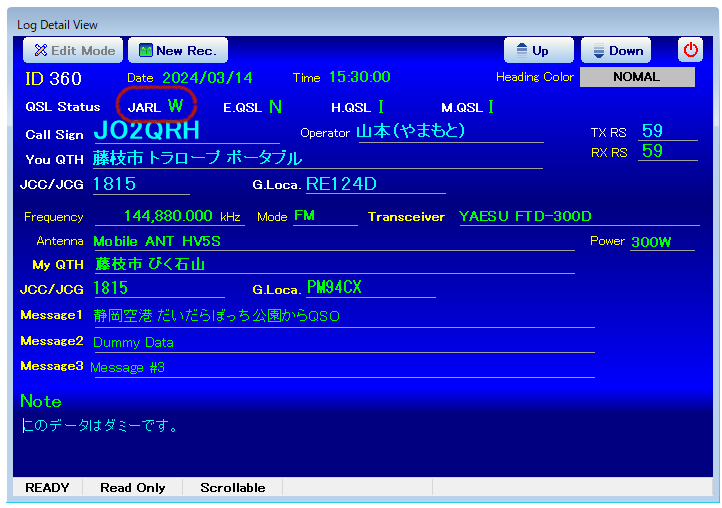Click the Read Only status bar panel
The width and height of the screenshot is (722, 508).
pyautogui.click(x=134, y=488)
